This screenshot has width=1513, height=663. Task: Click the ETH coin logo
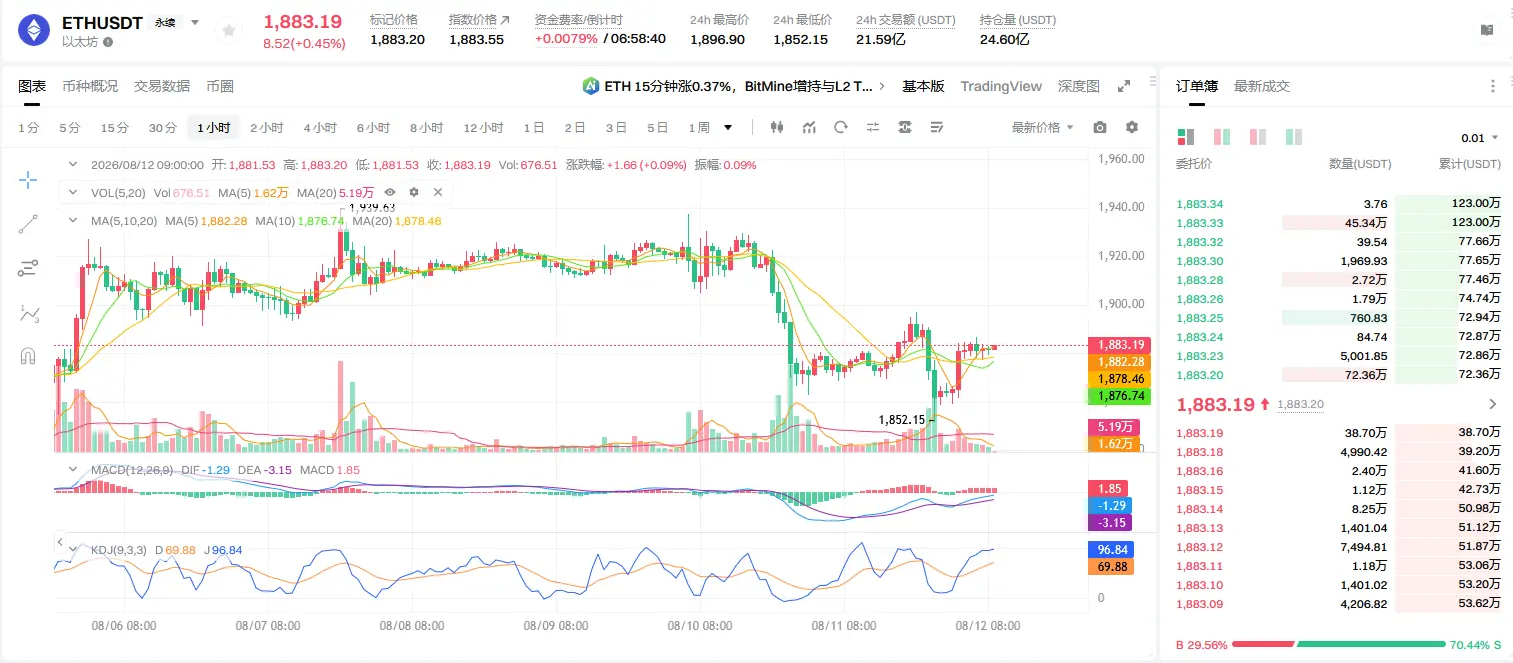pos(33,31)
